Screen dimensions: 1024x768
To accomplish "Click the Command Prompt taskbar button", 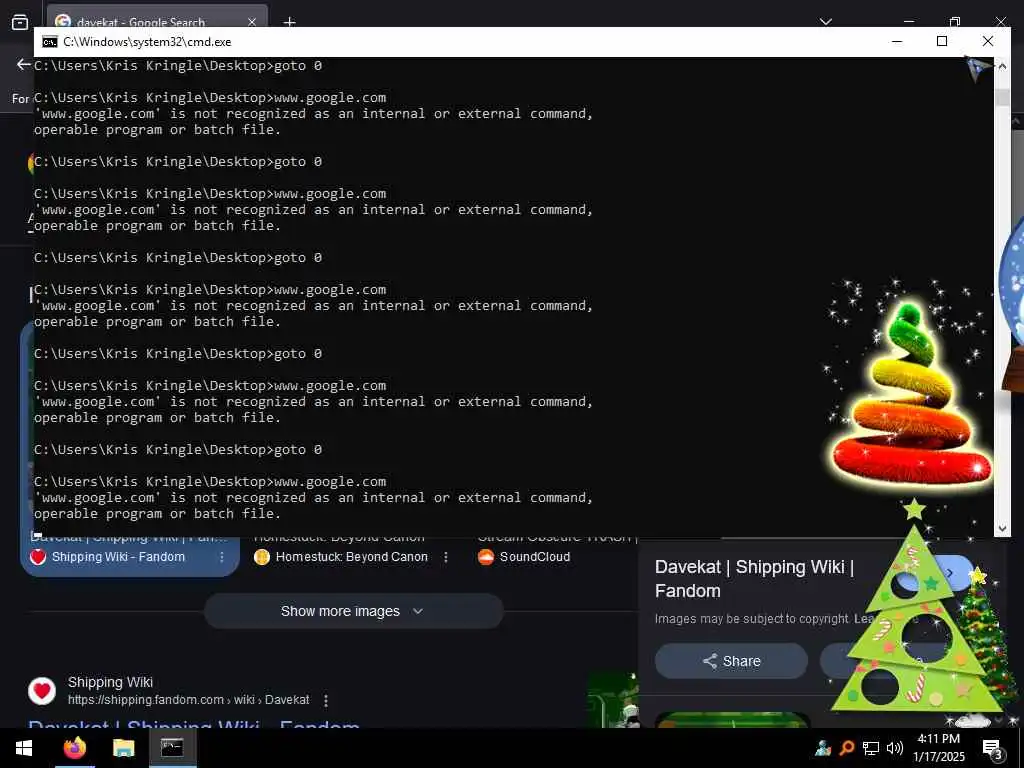I will coord(172,748).
